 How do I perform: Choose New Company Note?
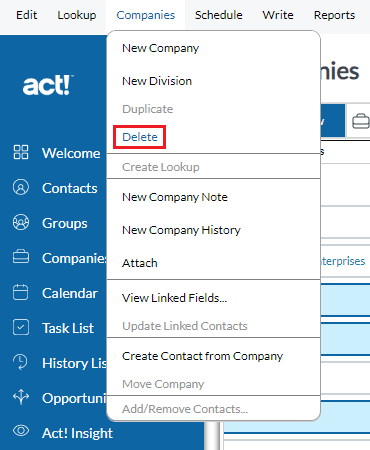coord(175,197)
